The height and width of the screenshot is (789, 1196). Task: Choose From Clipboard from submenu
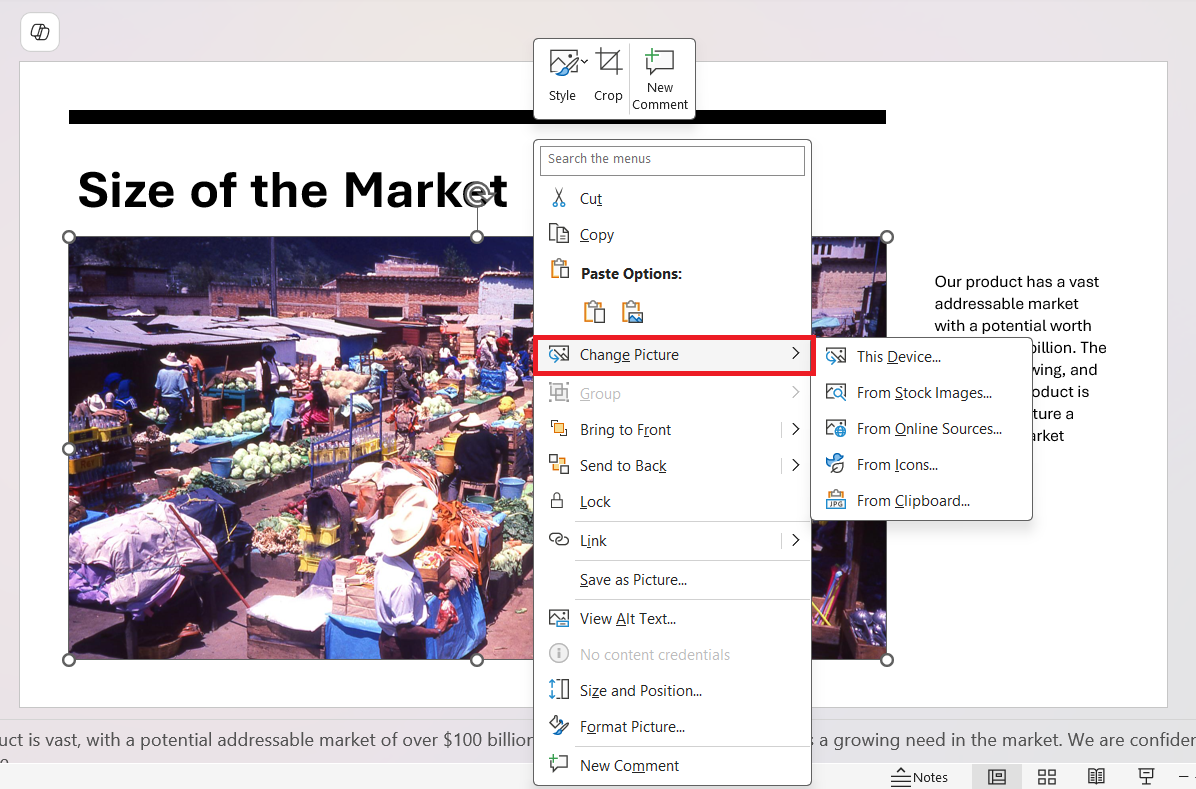[921, 500]
